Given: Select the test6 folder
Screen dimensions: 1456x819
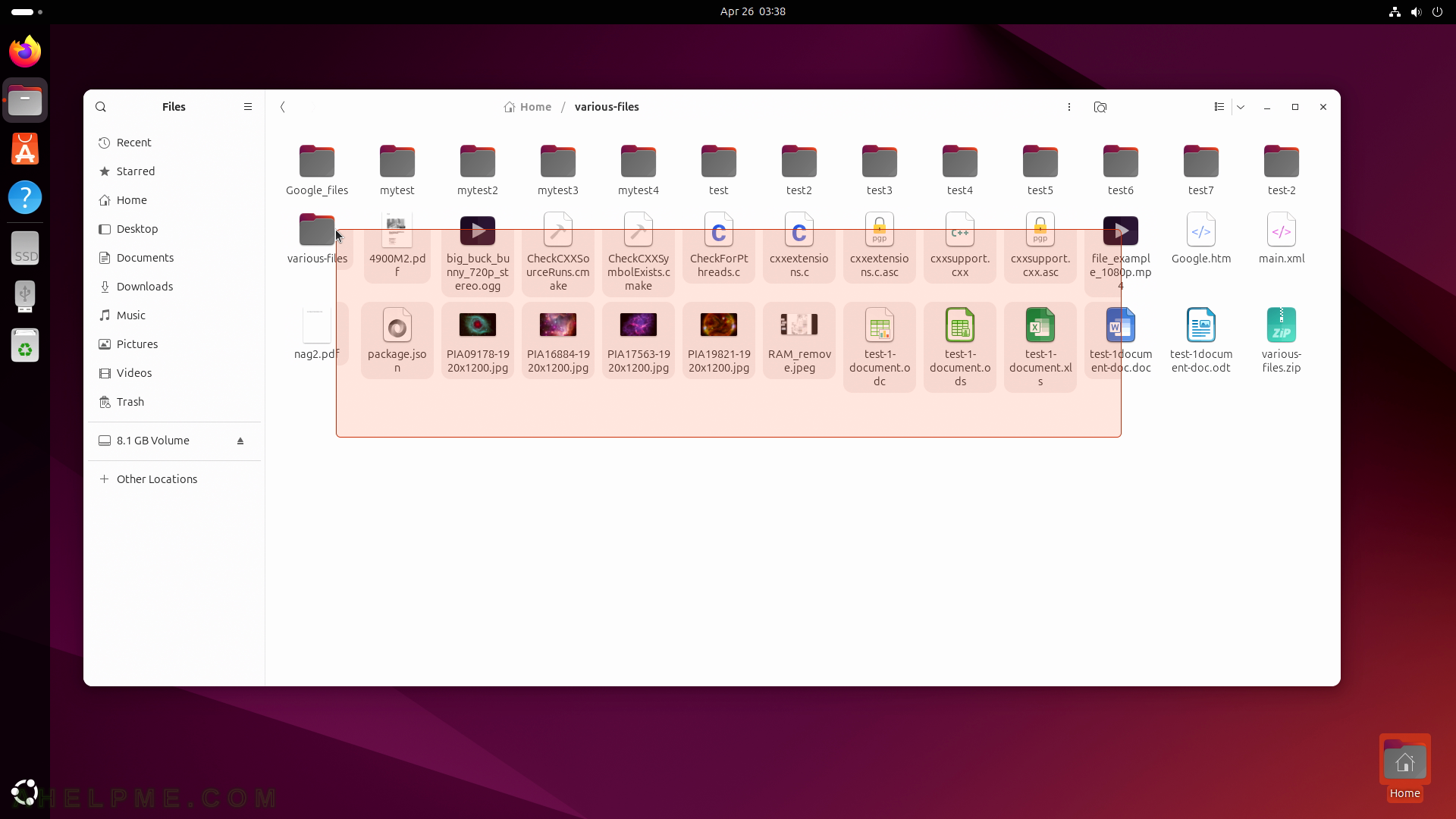Looking at the screenshot, I should point(1121,170).
